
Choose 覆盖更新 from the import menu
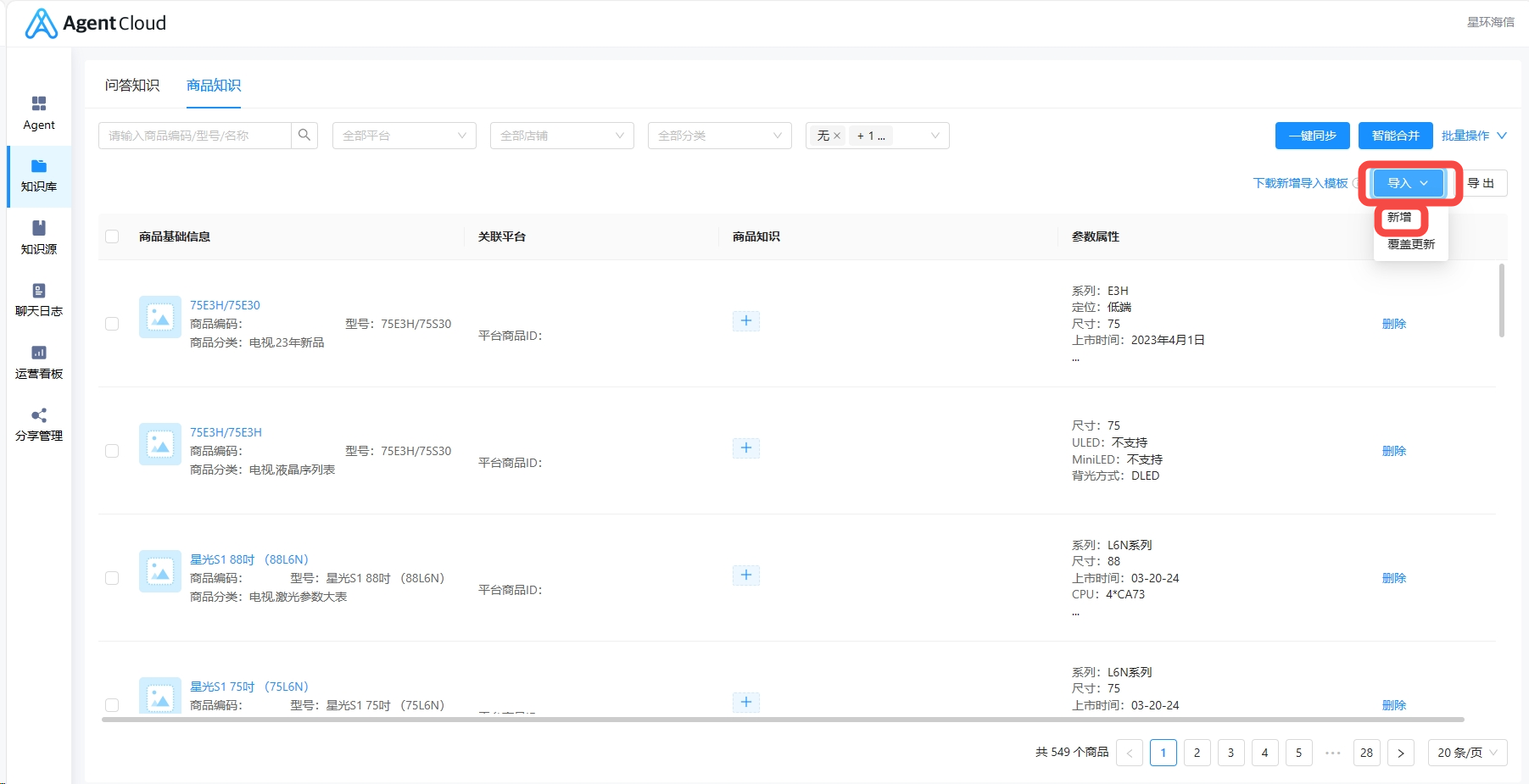tap(1411, 244)
